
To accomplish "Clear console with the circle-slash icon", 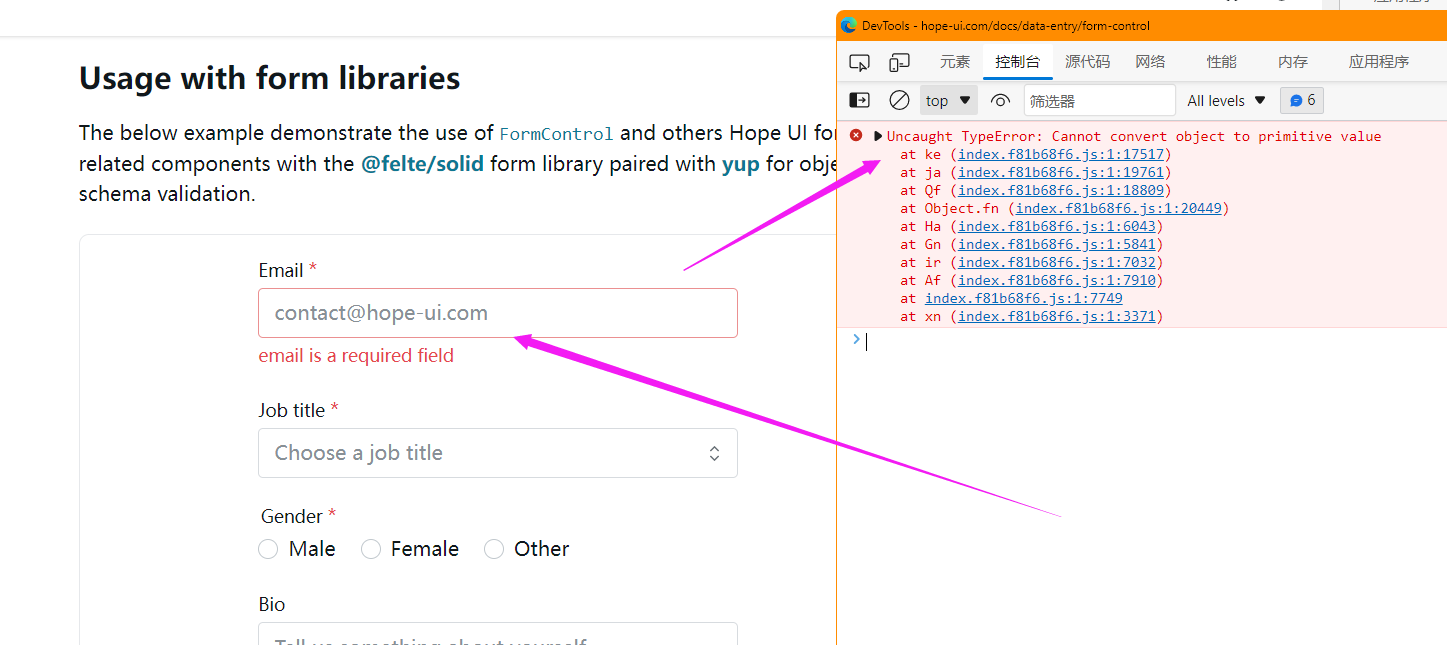I will click(x=900, y=100).
